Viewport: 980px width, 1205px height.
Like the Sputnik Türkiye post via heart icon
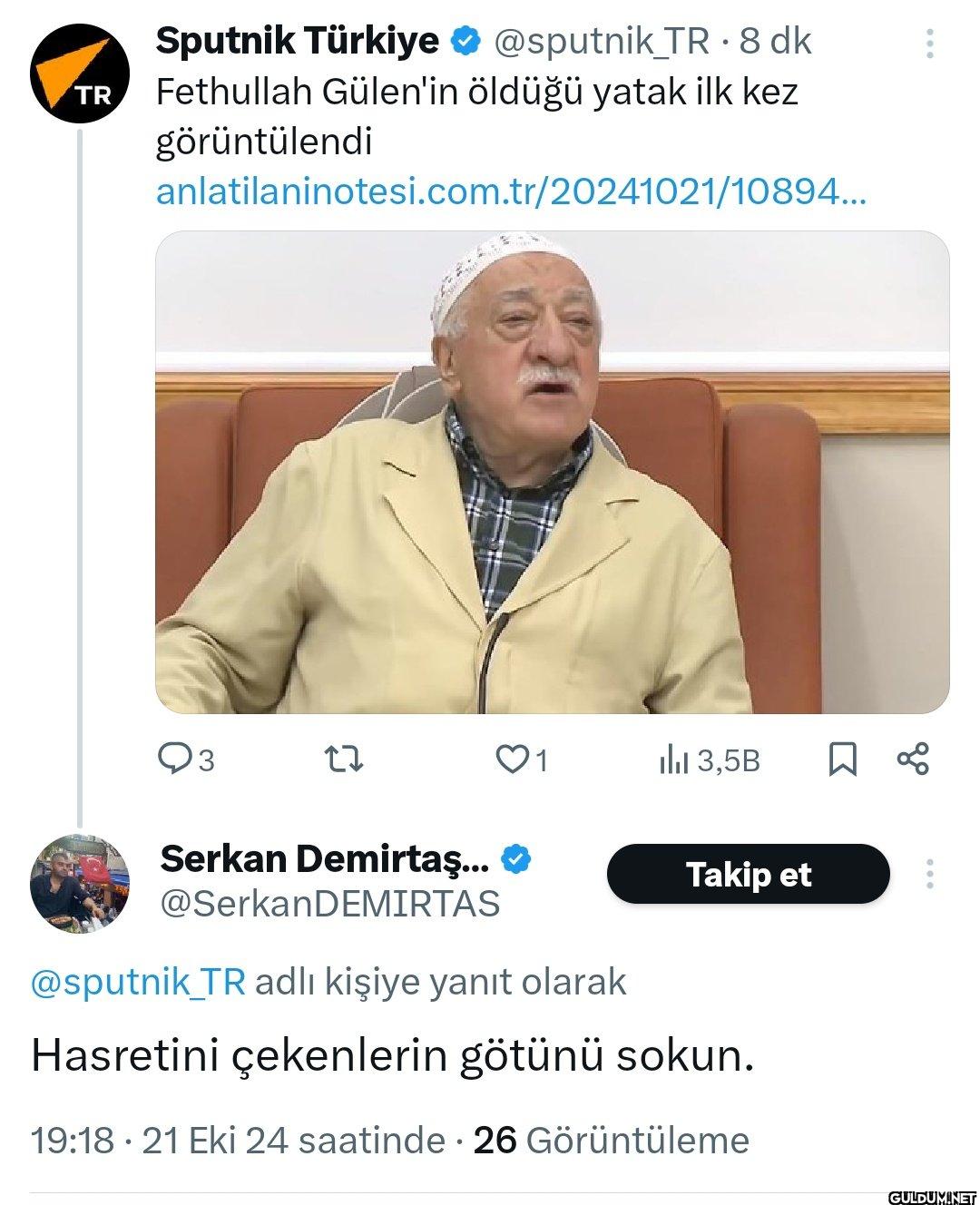coord(522,759)
